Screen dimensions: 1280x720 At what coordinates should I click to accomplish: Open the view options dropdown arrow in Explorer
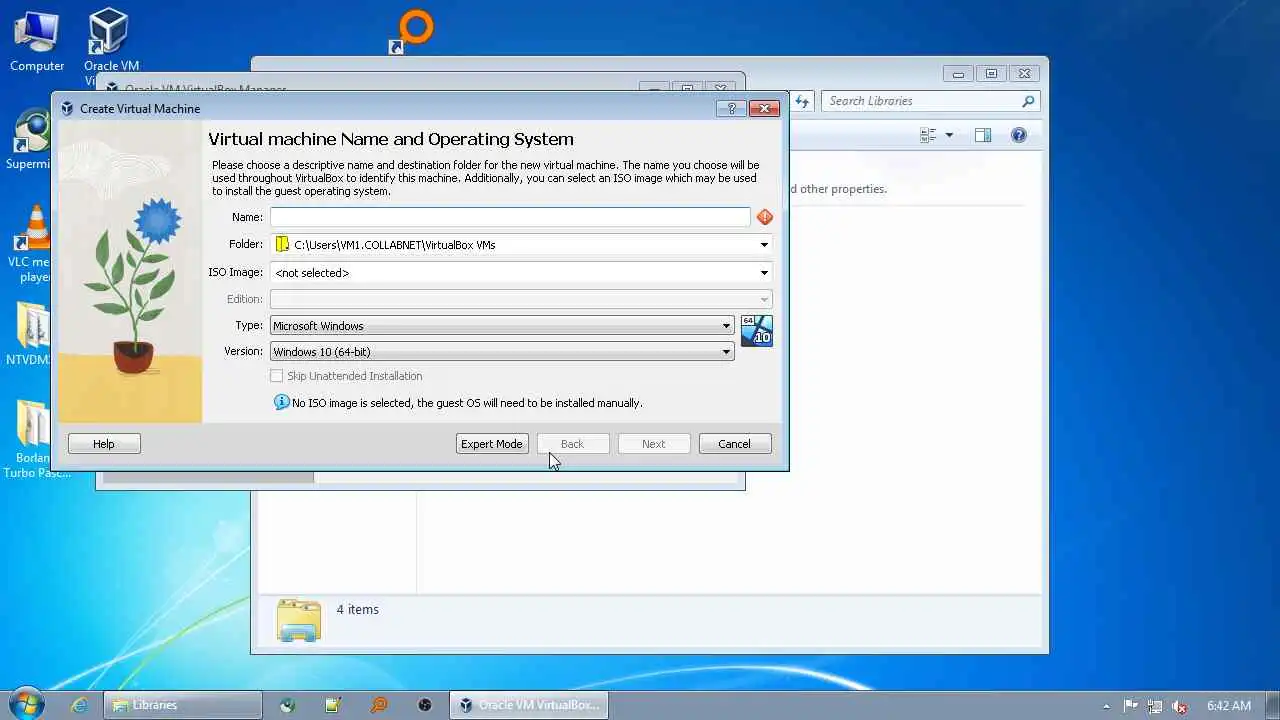[x=949, y=135]
